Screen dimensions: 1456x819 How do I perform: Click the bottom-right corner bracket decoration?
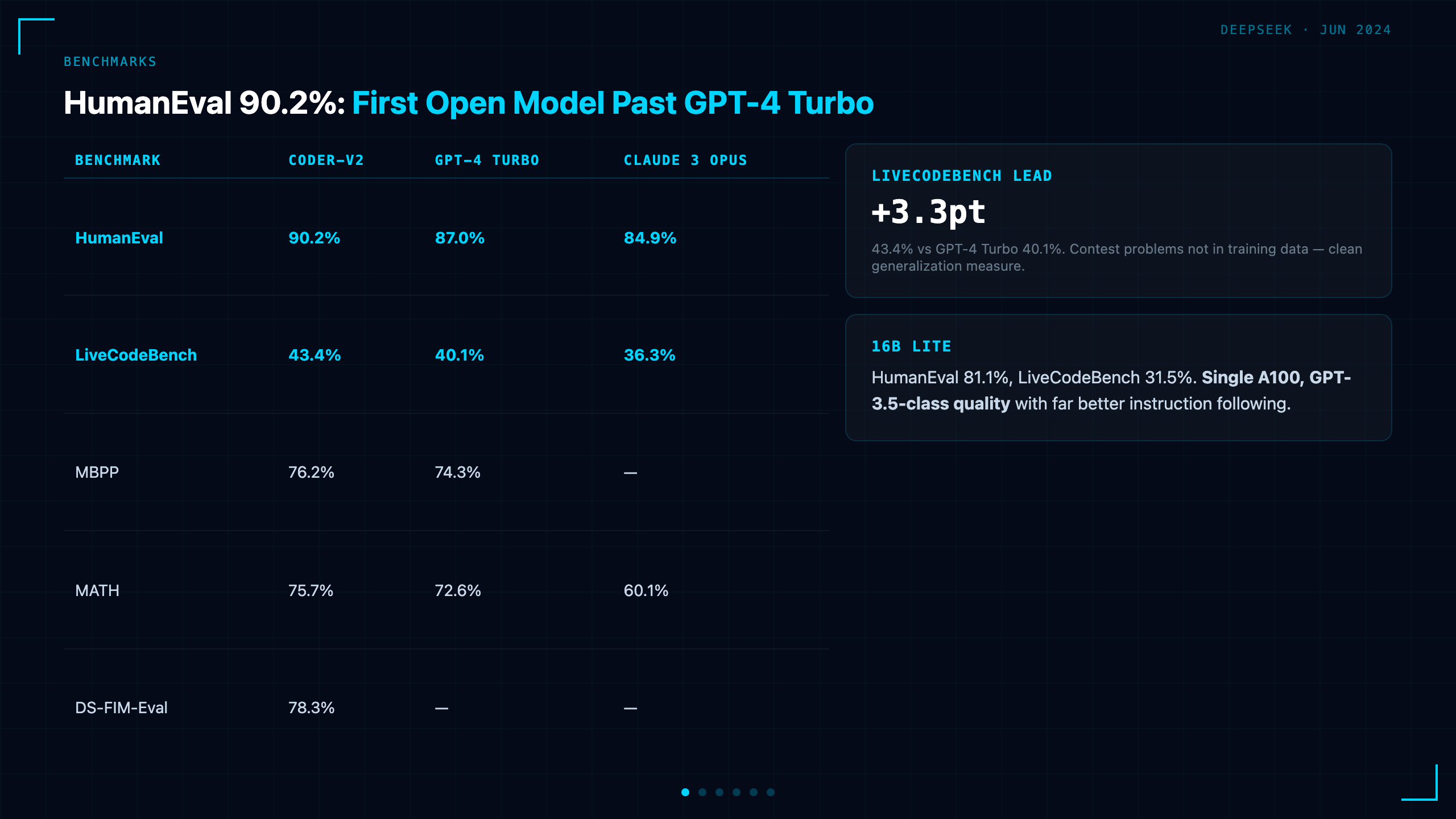point(1420,783)
